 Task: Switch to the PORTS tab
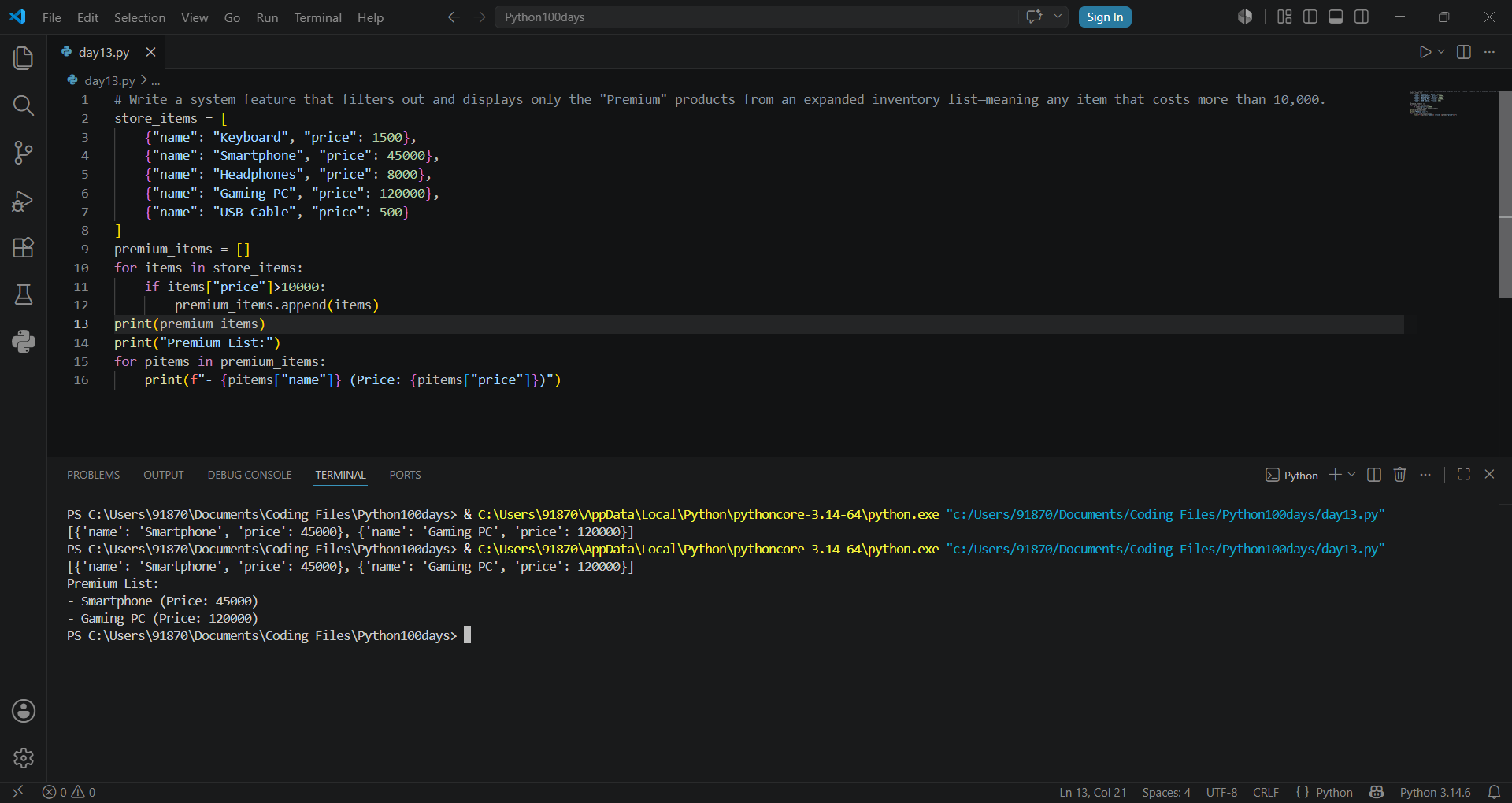tap(405, 475)
